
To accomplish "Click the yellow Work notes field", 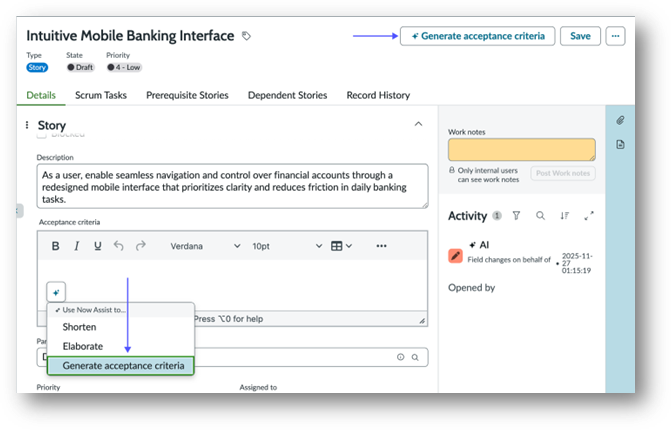I will point(521,150).
